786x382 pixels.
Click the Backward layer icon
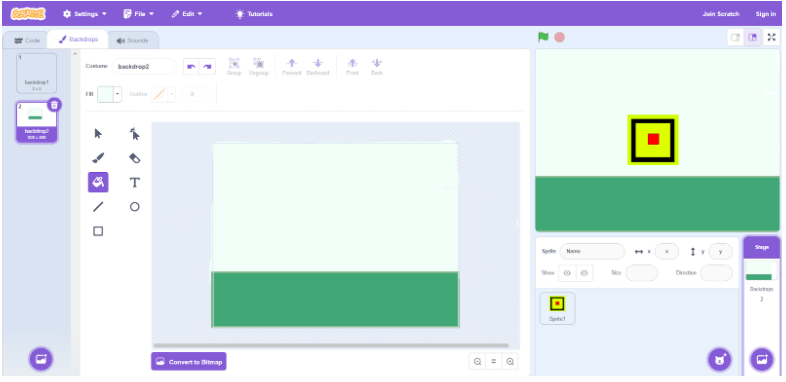pyautogui.click(x=318, y=67)
